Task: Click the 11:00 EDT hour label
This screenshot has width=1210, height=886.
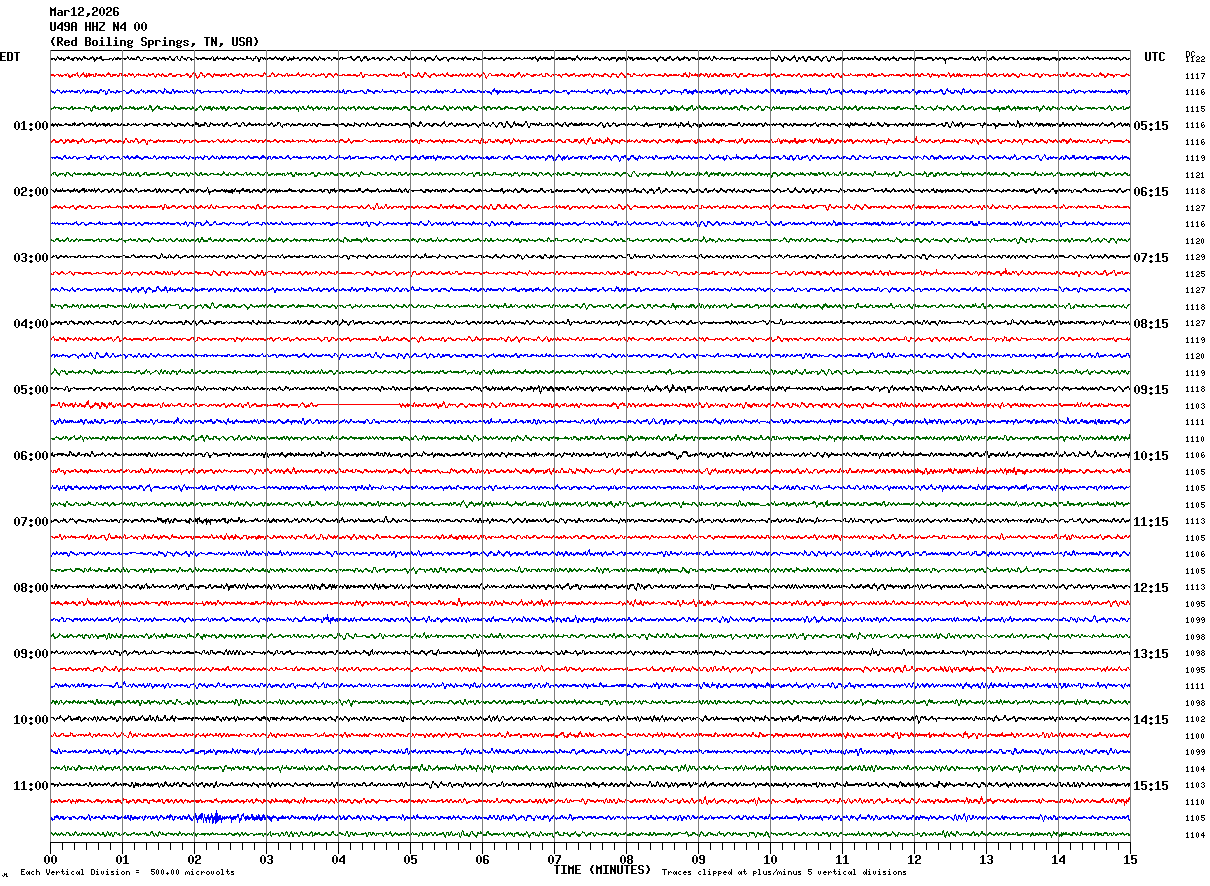Action: [x=31, y=786]
